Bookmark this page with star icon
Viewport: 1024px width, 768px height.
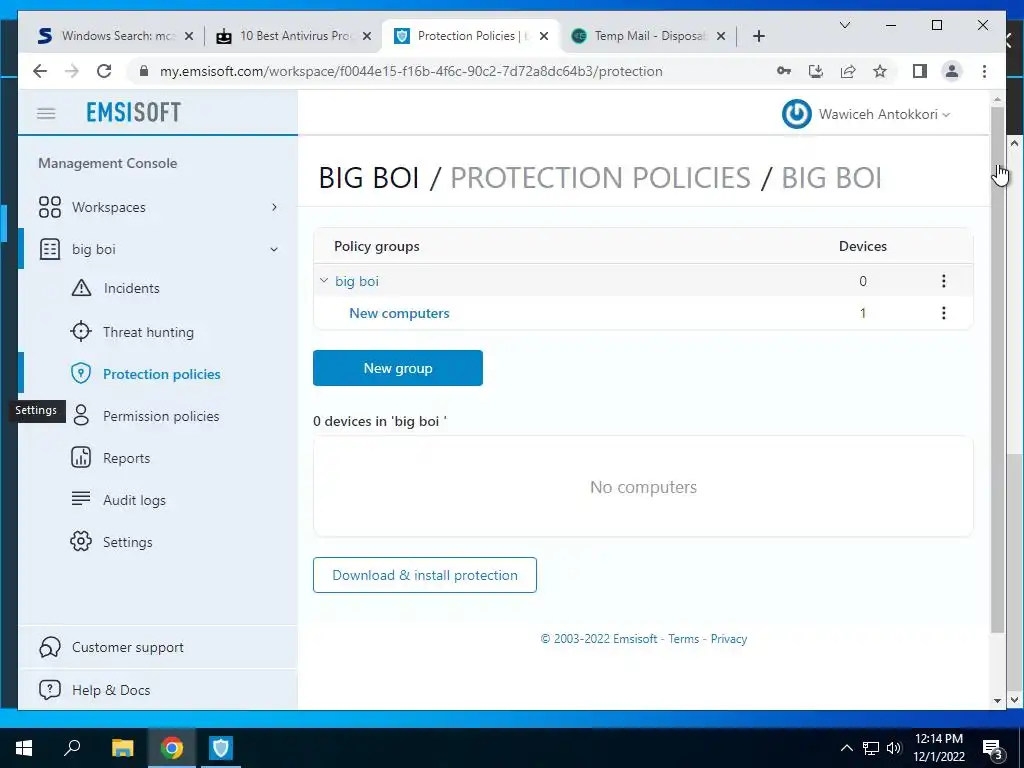[880, 71]
